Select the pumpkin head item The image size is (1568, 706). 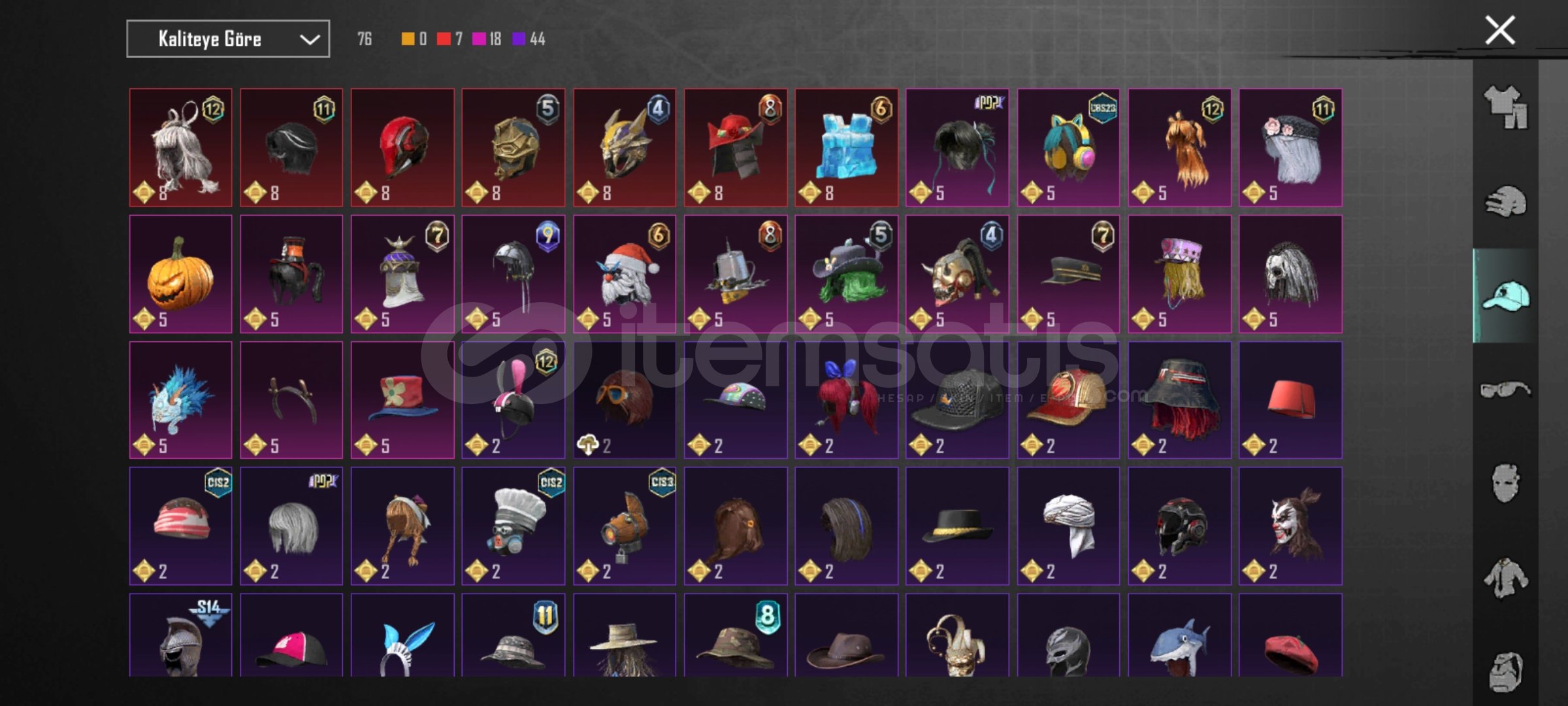click(181, 274)
